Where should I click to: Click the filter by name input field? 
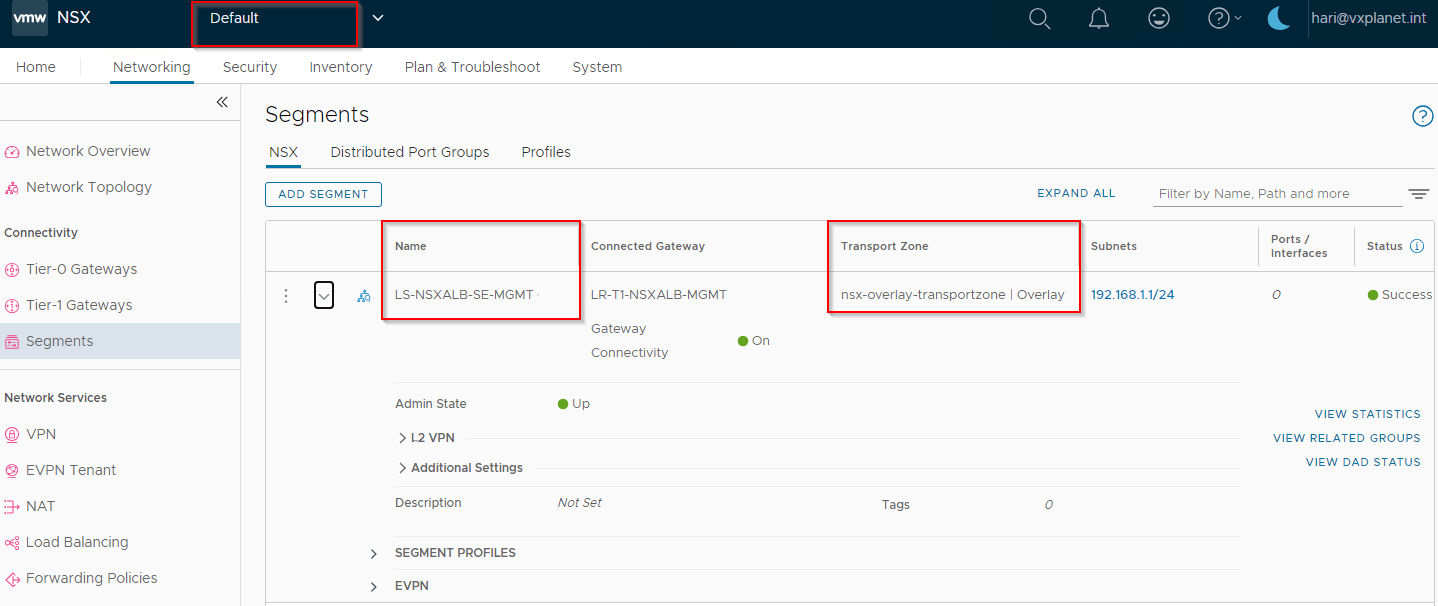(x=1278, y=194)
